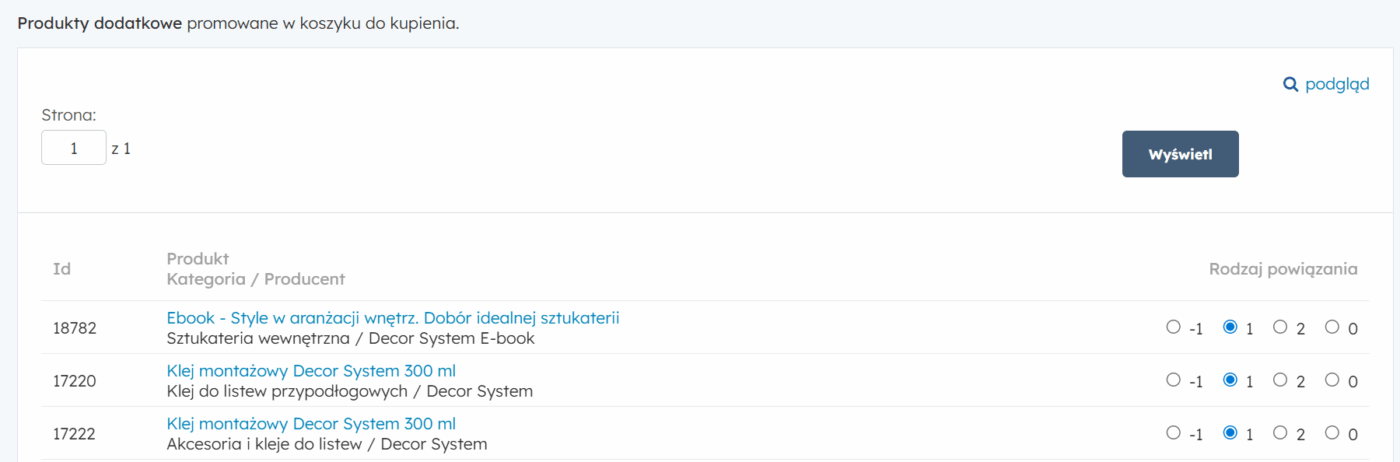The width and height of the screenshot is (1400, 462).
Task: Select relation type -1 for product 18782
Action: coord(1173,327)
